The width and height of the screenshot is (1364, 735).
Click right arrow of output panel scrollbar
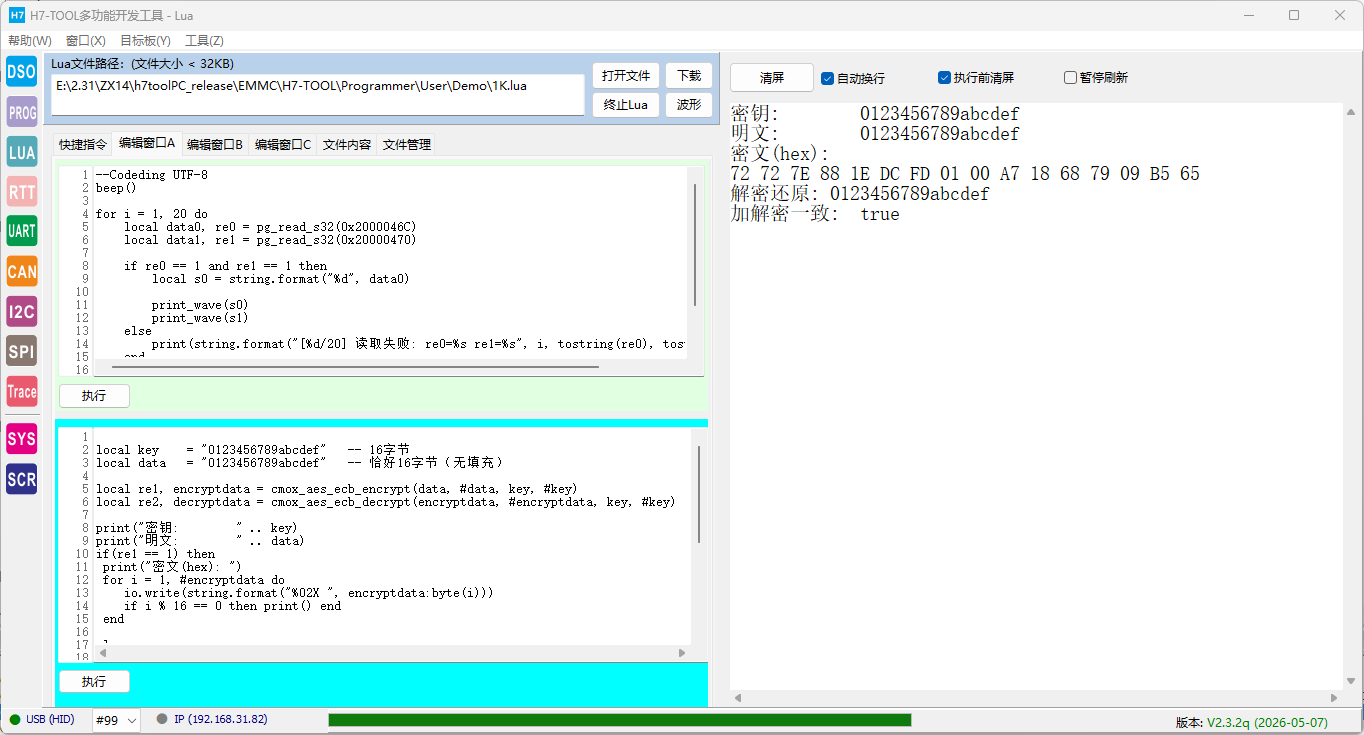[1334, 698]
